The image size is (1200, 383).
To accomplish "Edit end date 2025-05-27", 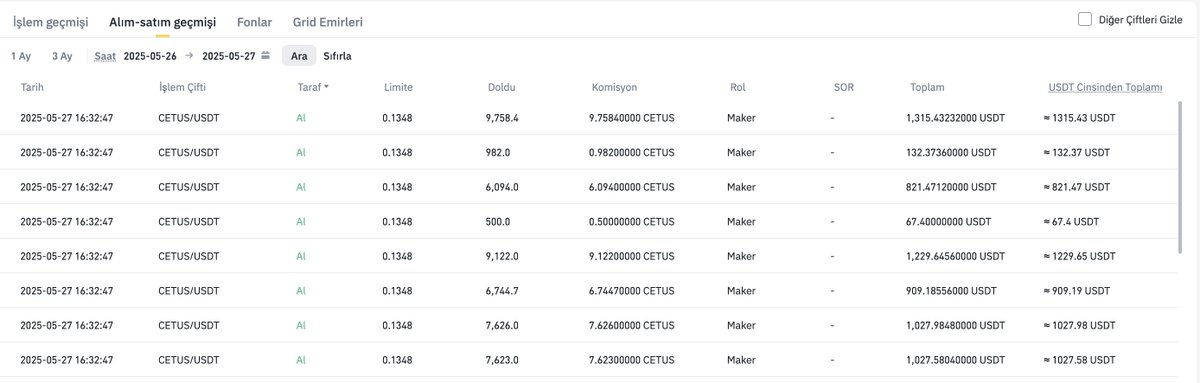I will pos(229,56).
